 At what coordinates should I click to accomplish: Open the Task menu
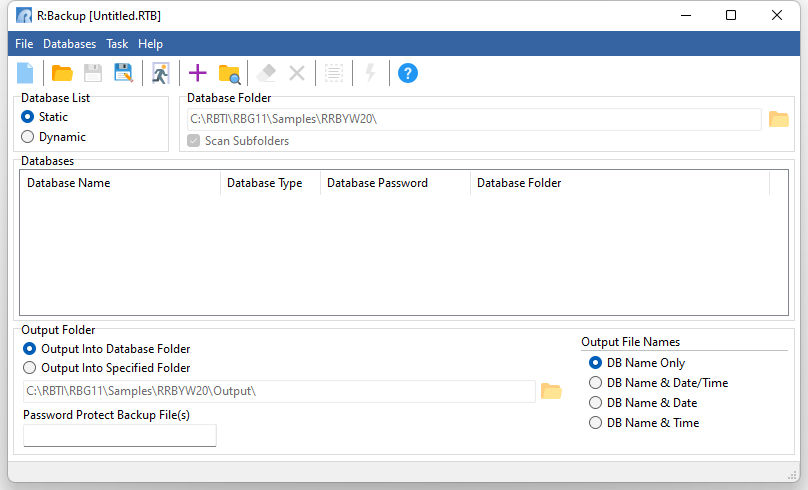pyautogui.click(x=117, y=44)
